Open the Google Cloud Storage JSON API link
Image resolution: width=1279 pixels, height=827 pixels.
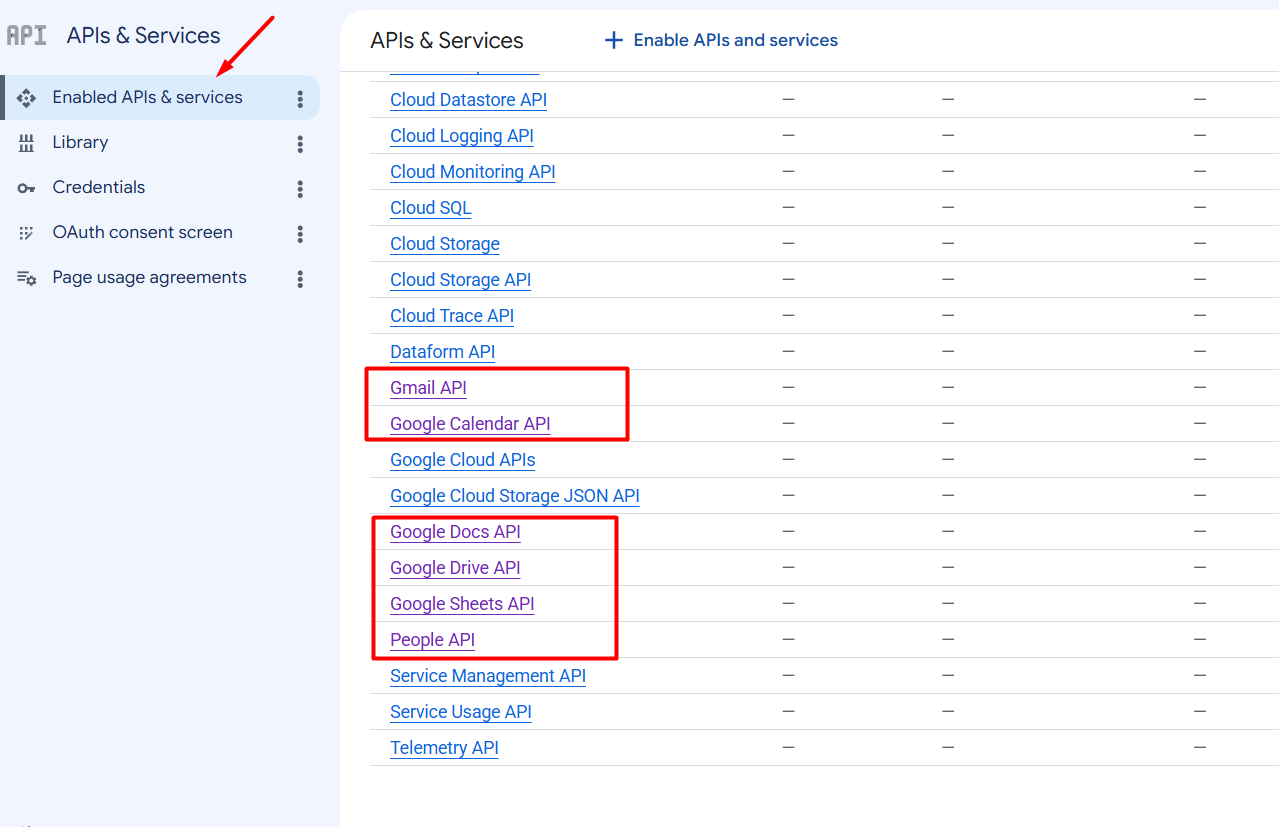(515, 496)
